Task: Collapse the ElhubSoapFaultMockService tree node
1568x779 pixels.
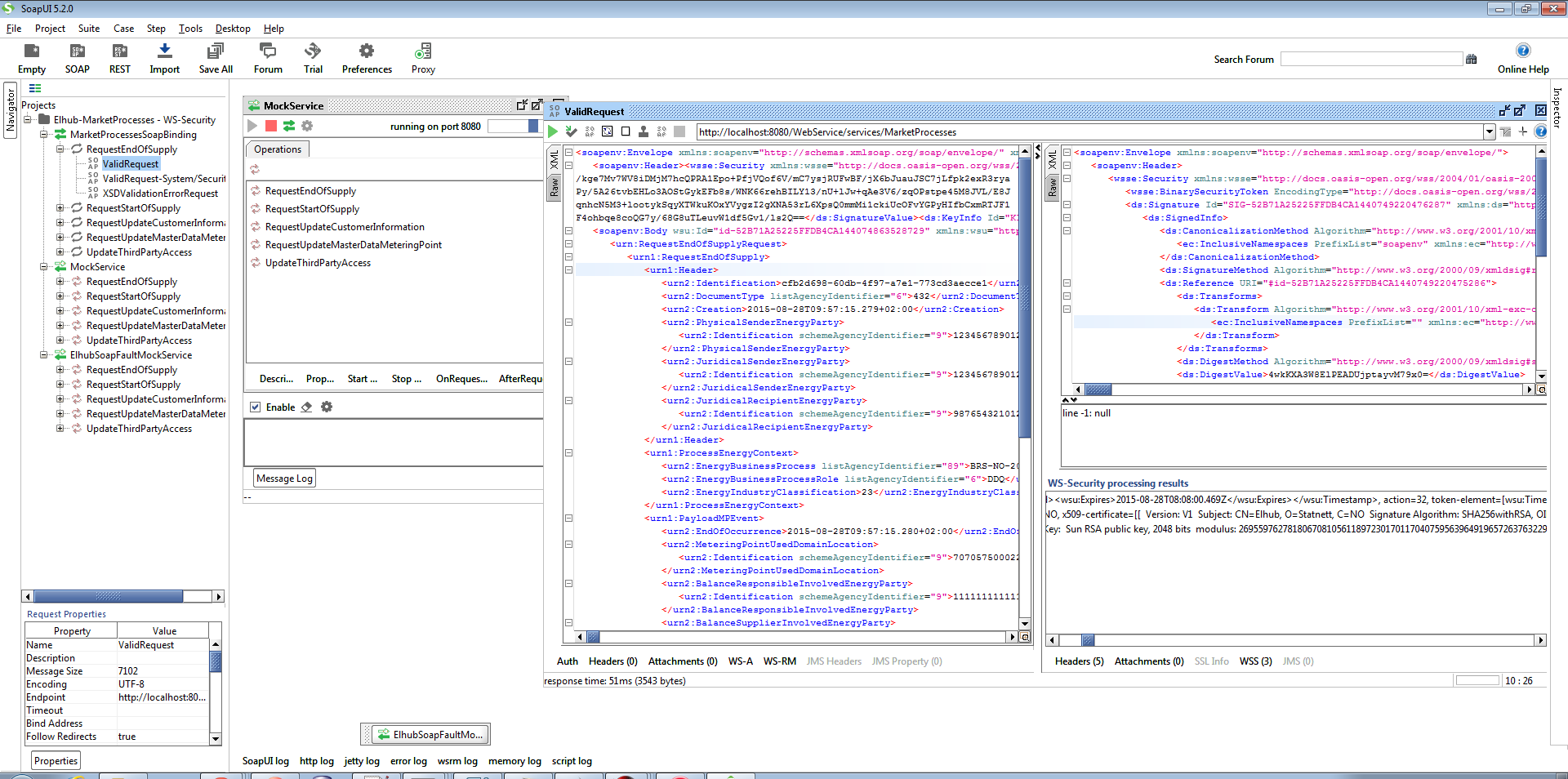Action: tap(44, 355)
